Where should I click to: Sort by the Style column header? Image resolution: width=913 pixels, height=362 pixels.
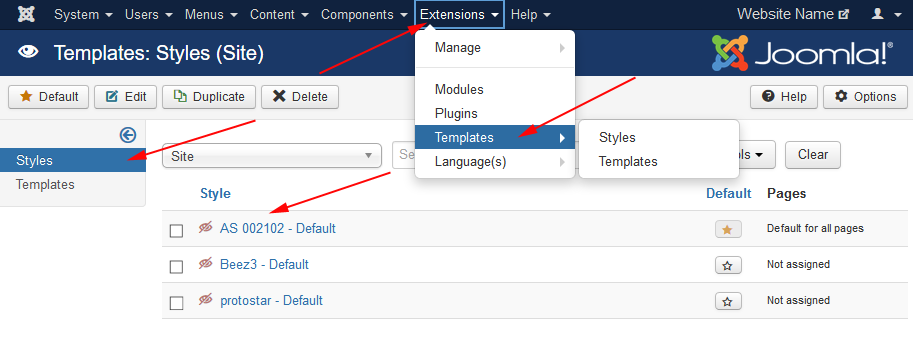click(215, 193)
